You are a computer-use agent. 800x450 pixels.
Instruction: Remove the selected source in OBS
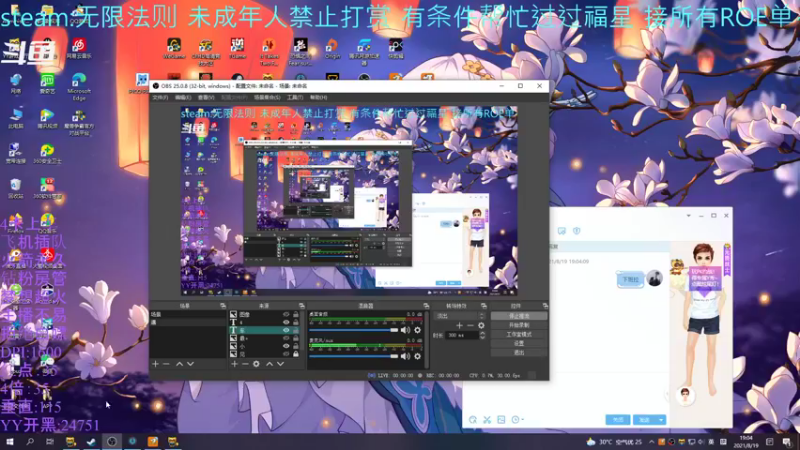point(245,364)
